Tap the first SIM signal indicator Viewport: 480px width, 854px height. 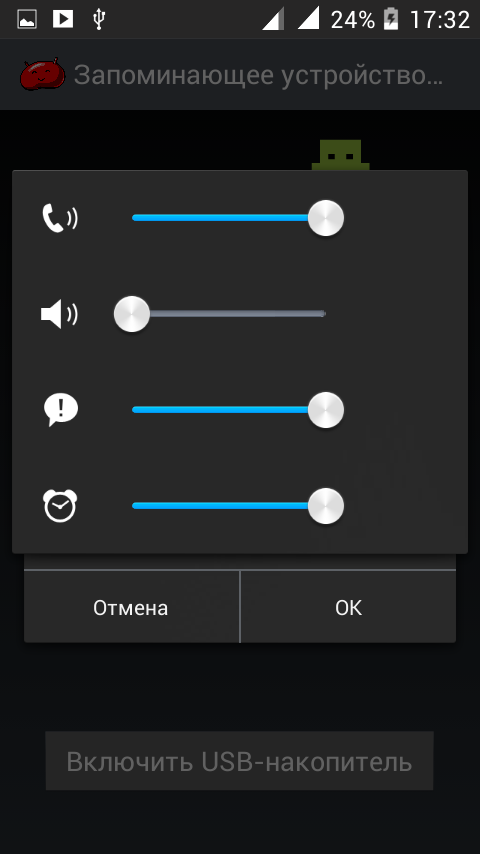point(274,20)
